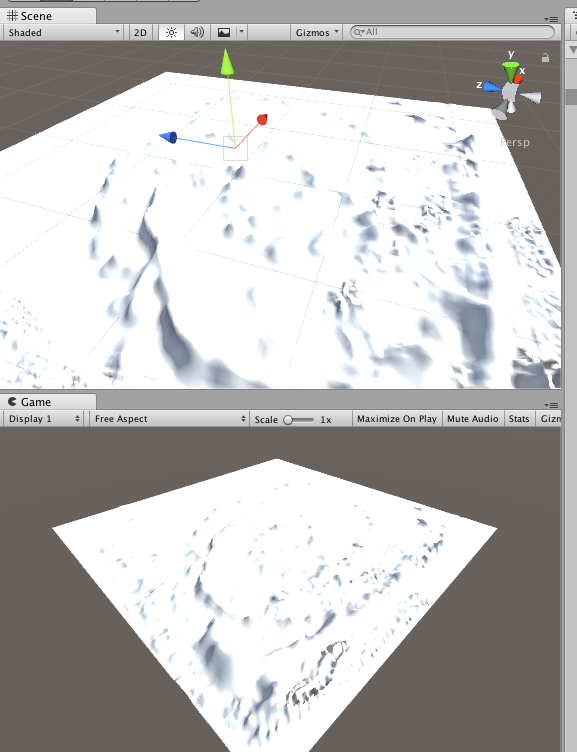The height and width of the screenshot is (752, 577).
Task: Open the effects dropdown arrow
Action: (x=241, y=33)
